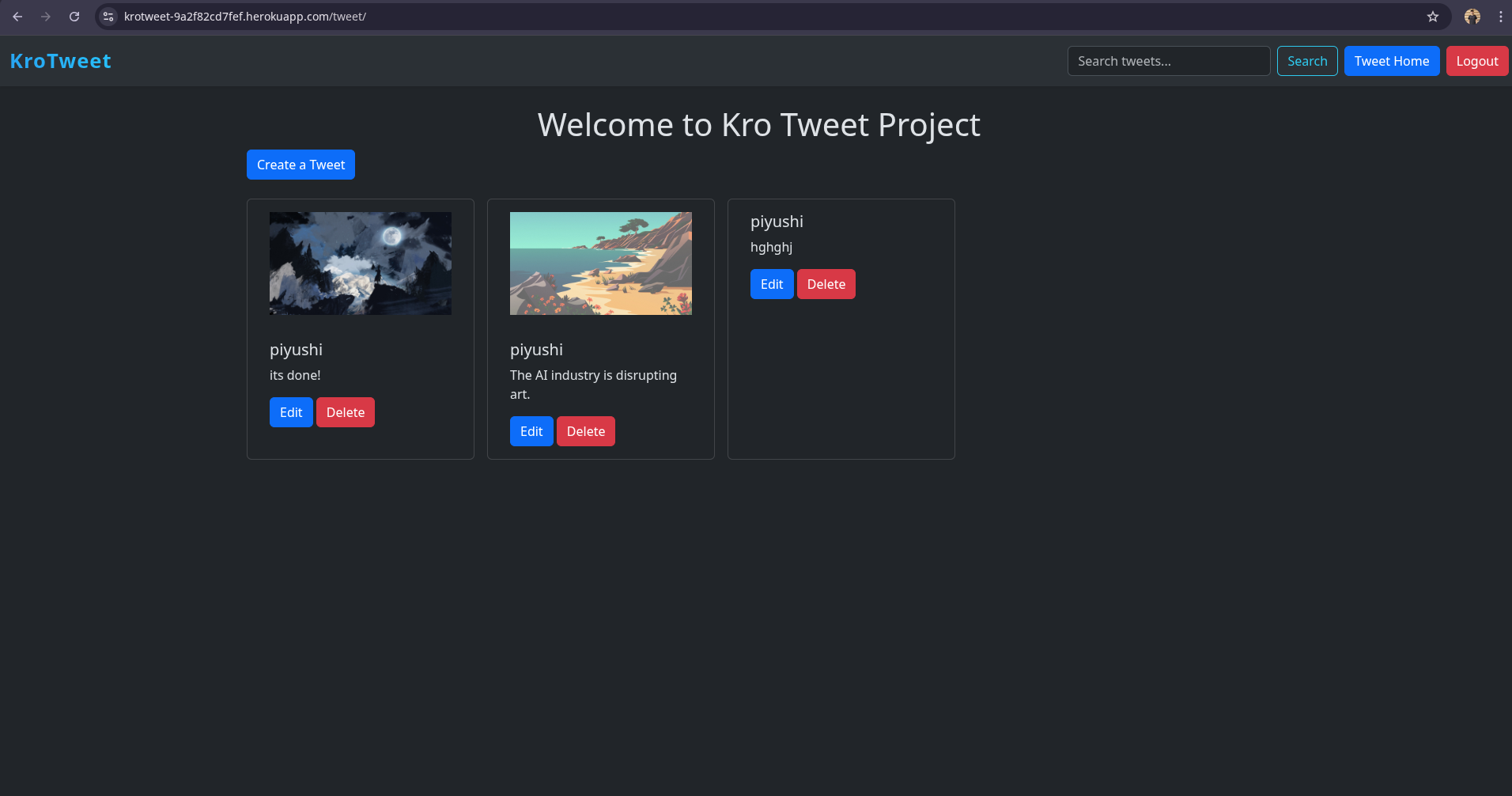Image resolution: width=1512 pixels, height=796 pixels.
Task: Reload the page using refresh icon
Action: [74, 16]
